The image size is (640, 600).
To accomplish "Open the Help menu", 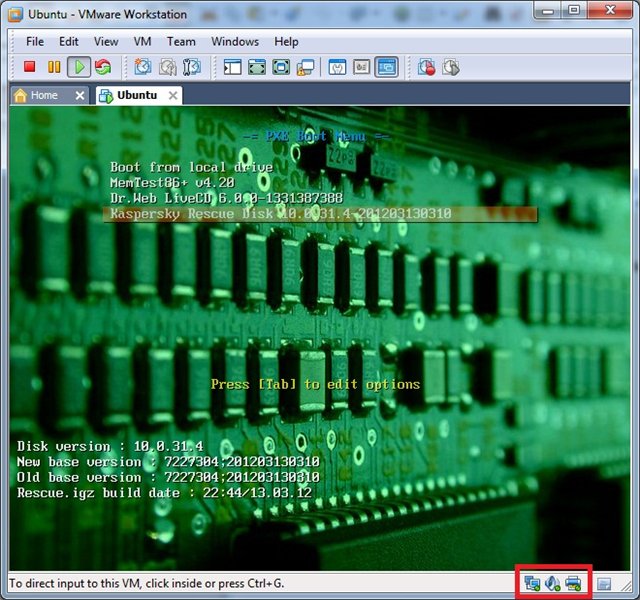I will [286, 42].
